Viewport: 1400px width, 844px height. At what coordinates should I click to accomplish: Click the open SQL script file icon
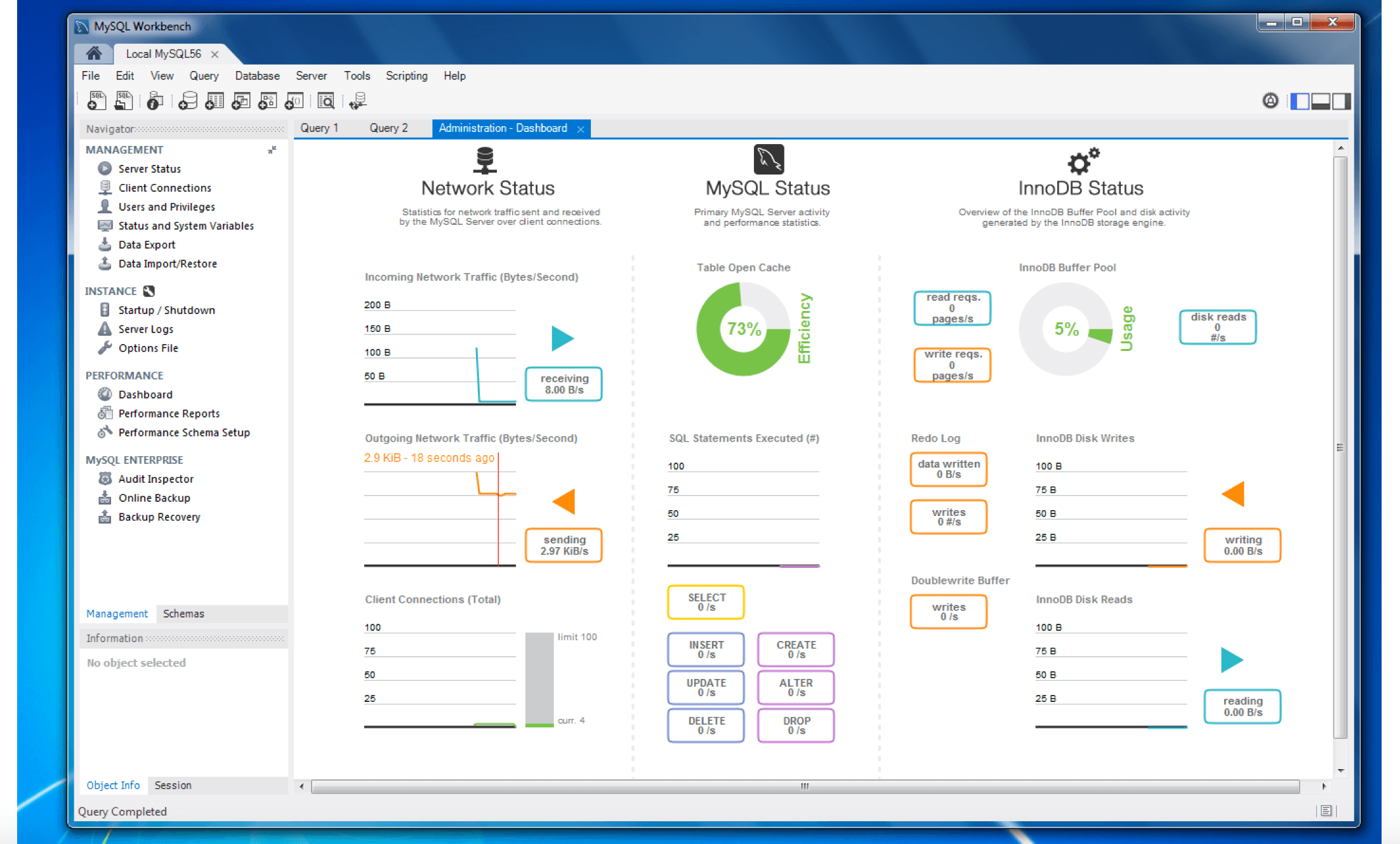click(x=123, y=101)
